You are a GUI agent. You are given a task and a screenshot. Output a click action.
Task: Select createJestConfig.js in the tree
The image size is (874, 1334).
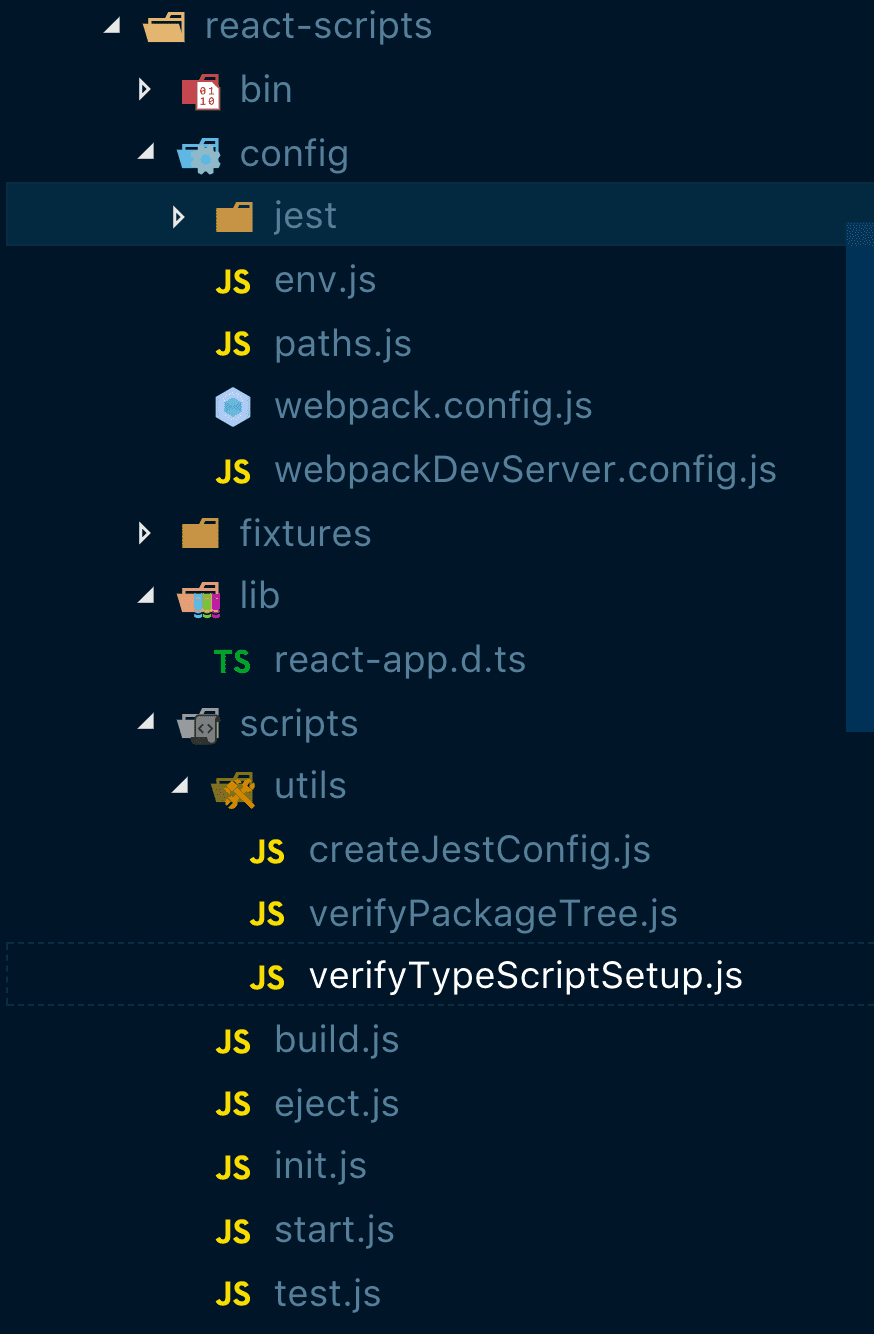[479, 850]
